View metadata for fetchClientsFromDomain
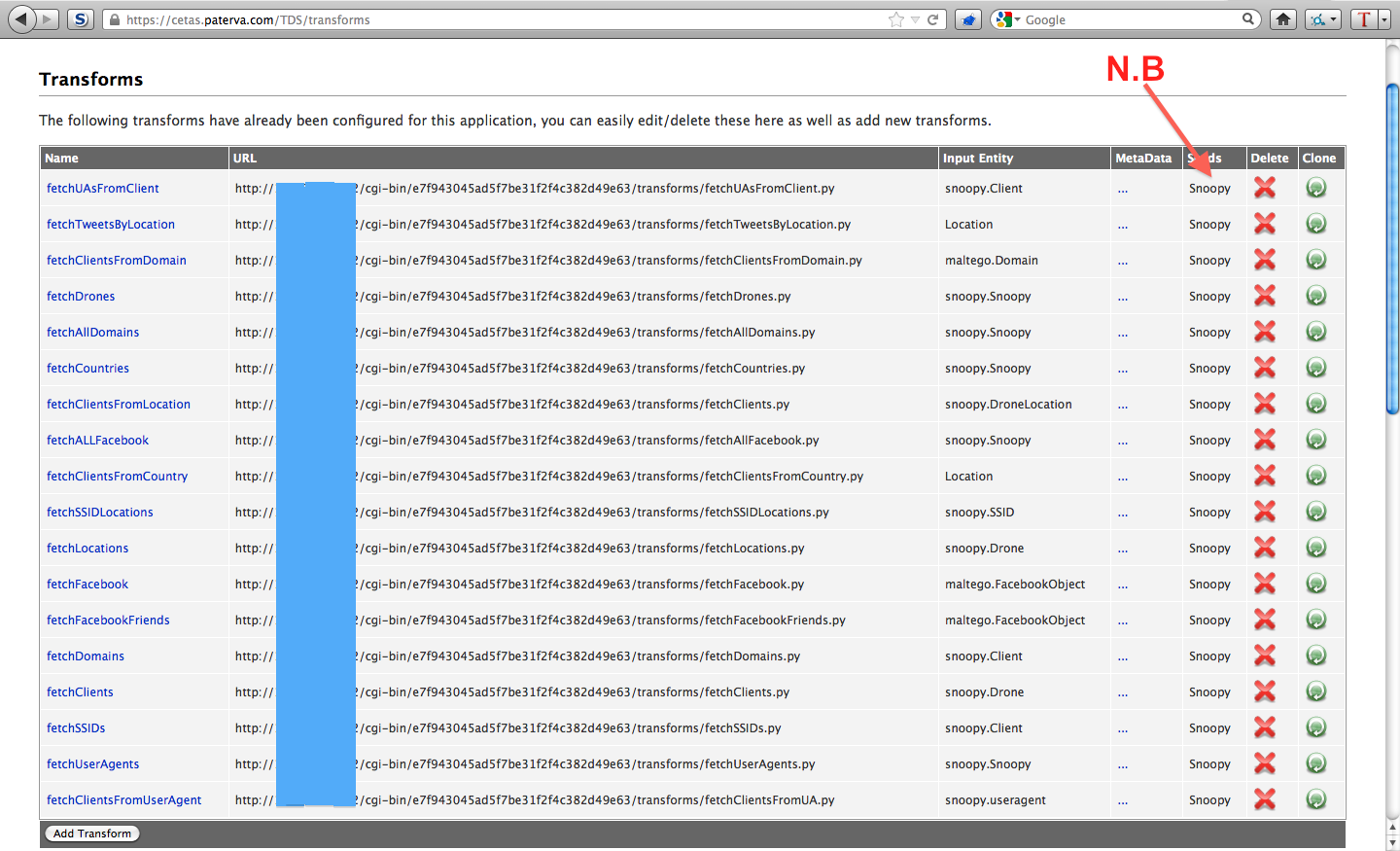 pos(1123,261)
